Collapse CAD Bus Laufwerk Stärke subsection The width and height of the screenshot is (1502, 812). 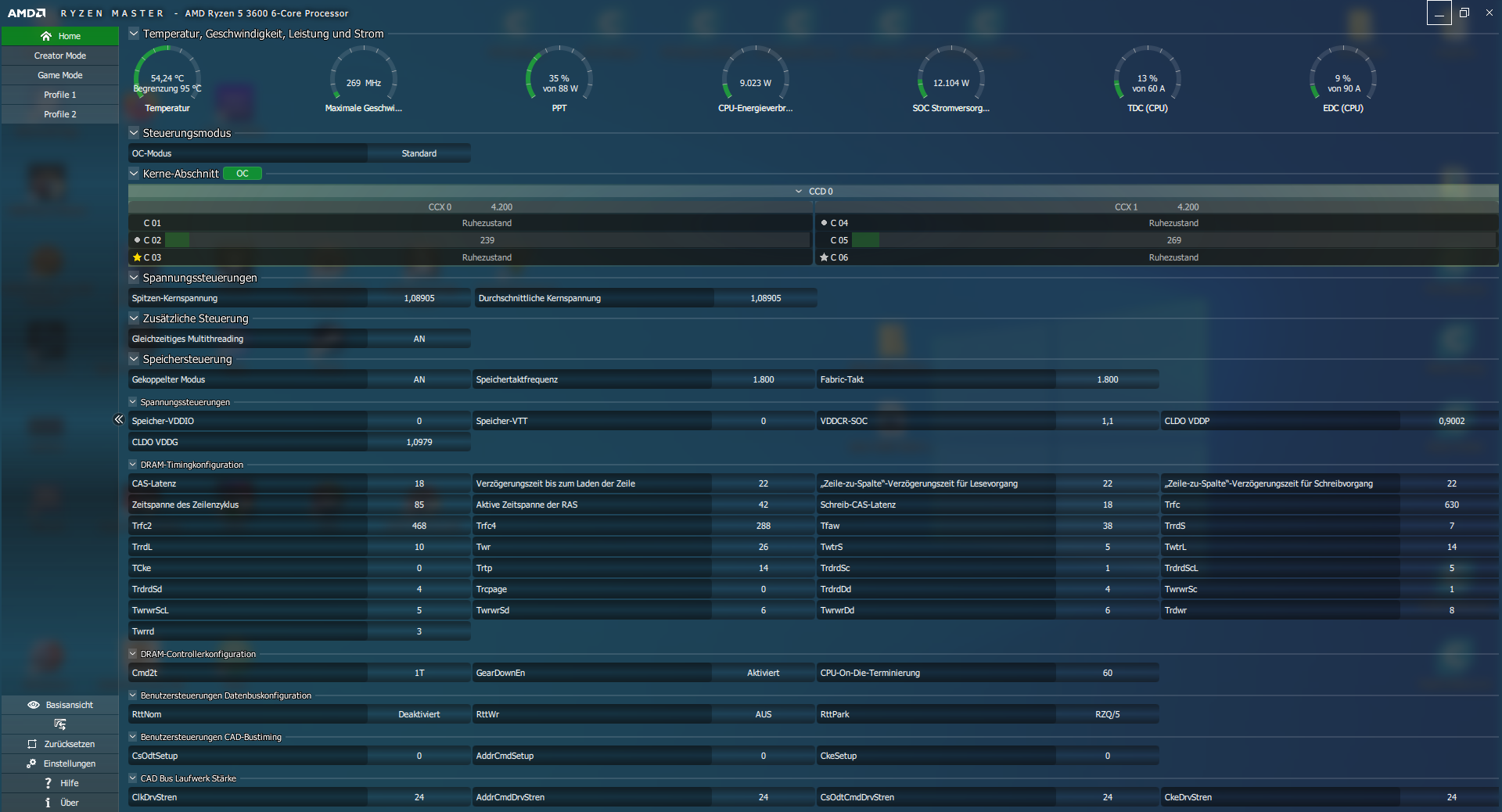tap(133, 778)
